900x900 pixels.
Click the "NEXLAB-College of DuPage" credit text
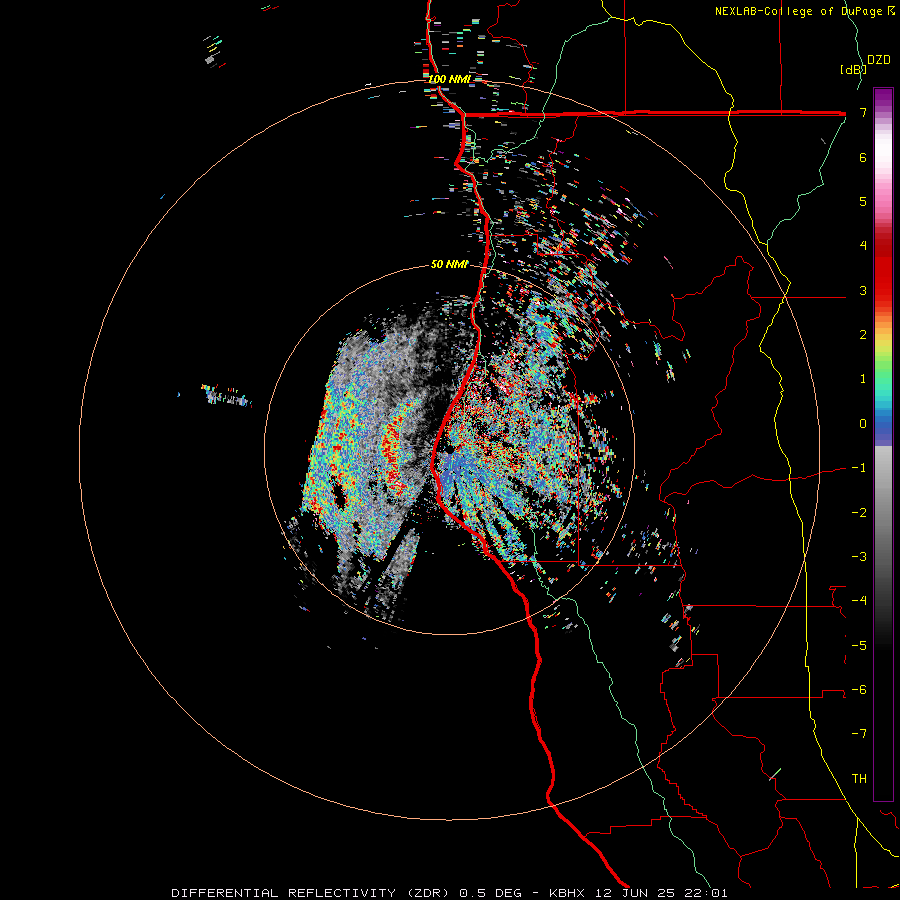pos(800,11)
